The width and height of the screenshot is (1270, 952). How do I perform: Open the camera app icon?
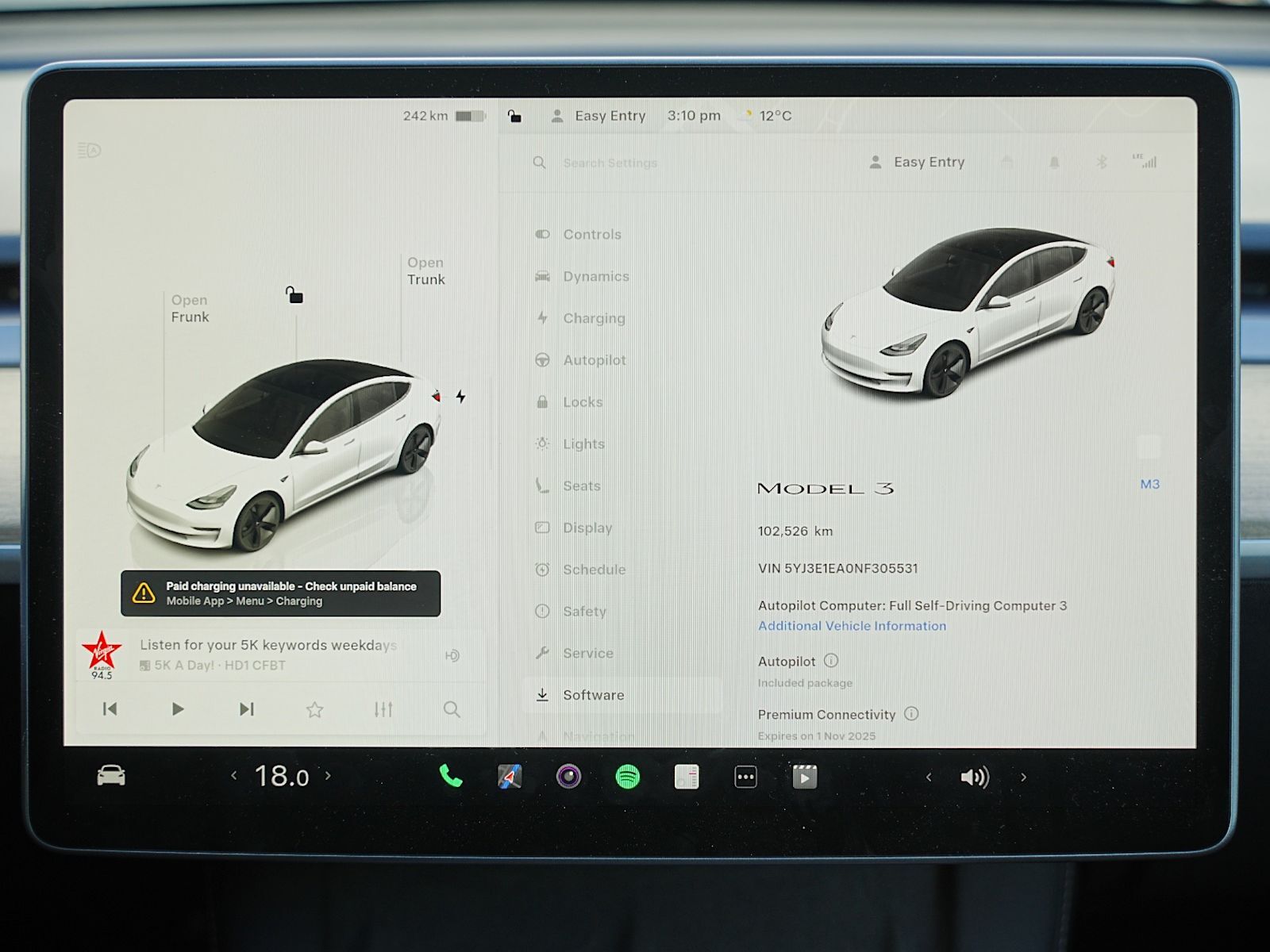[568, 777]
